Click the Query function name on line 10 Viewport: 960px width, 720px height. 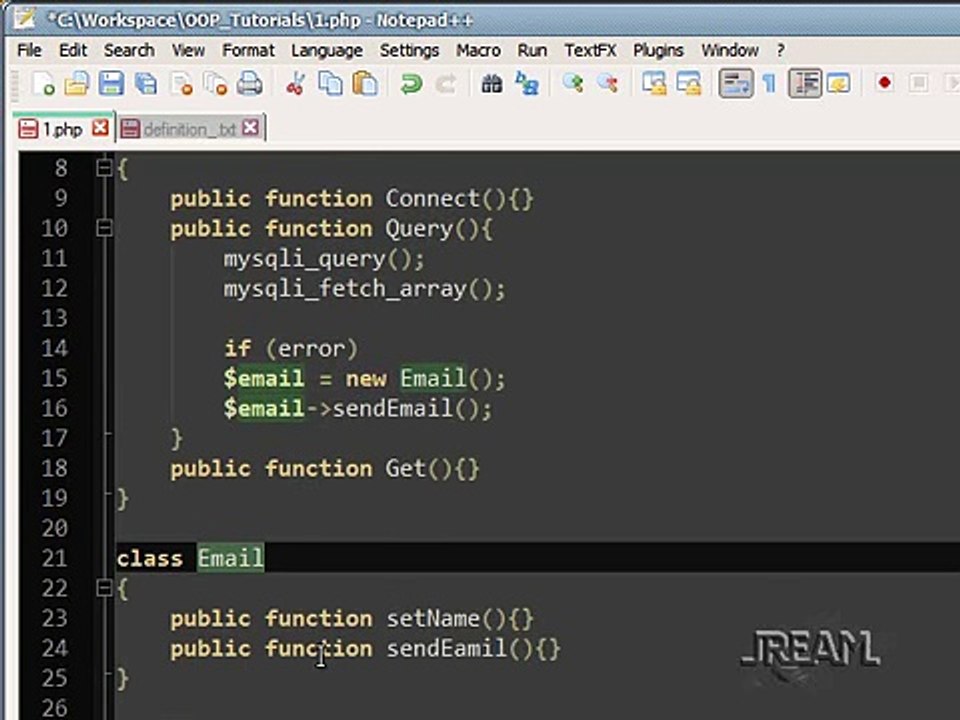click(419, 229)
